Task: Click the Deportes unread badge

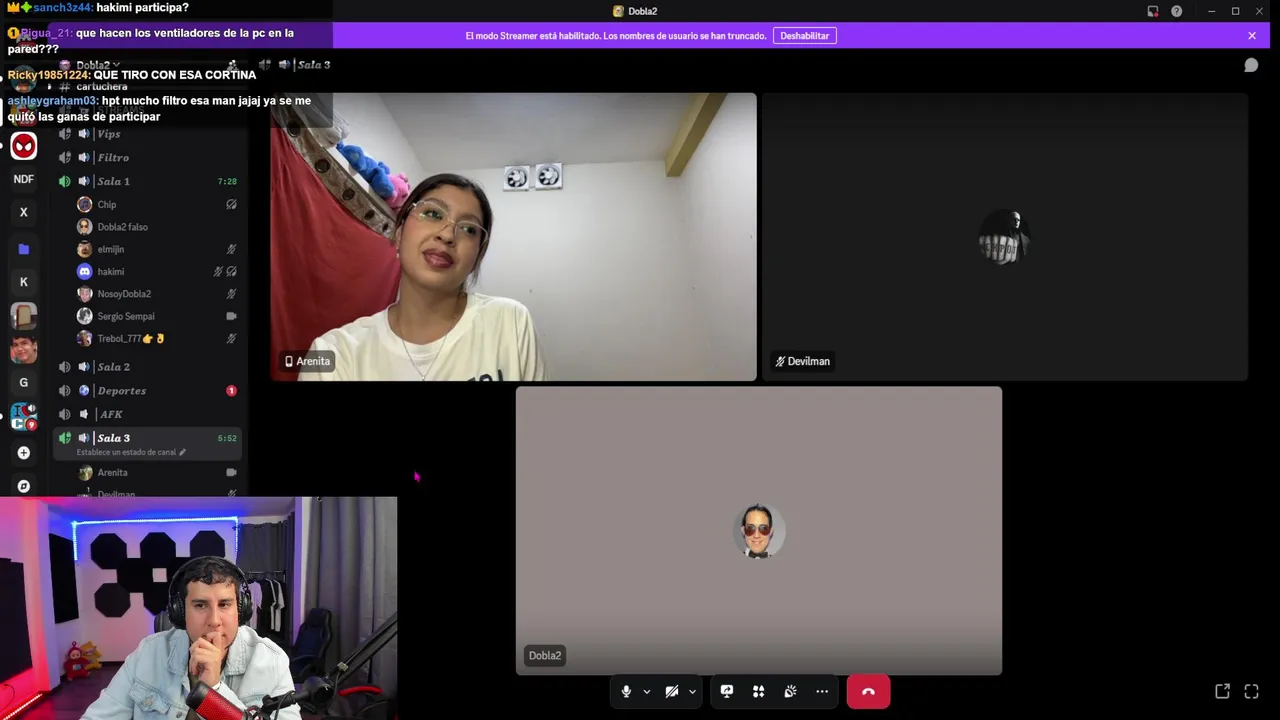Action: click(231, 391)
